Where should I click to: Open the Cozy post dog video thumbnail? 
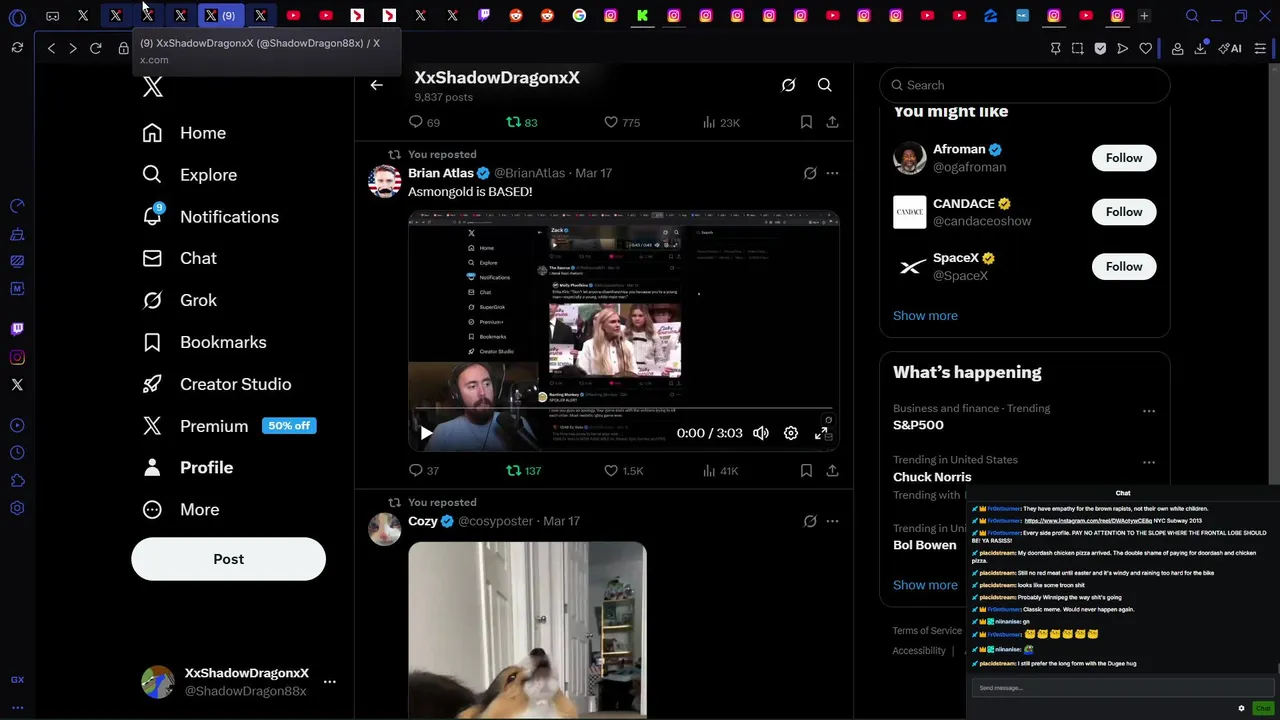coord(527,630)
